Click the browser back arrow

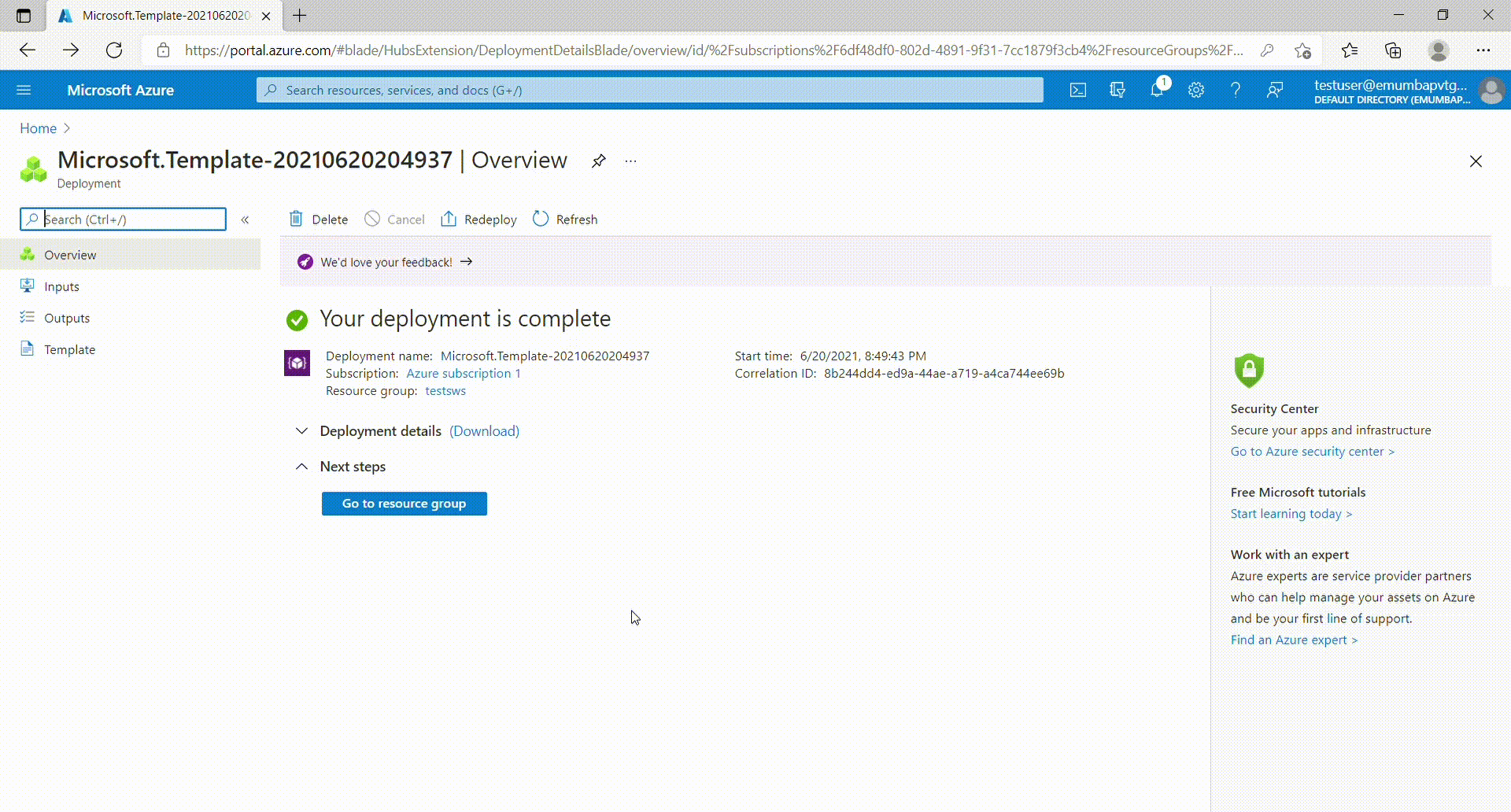pos(28,50)
